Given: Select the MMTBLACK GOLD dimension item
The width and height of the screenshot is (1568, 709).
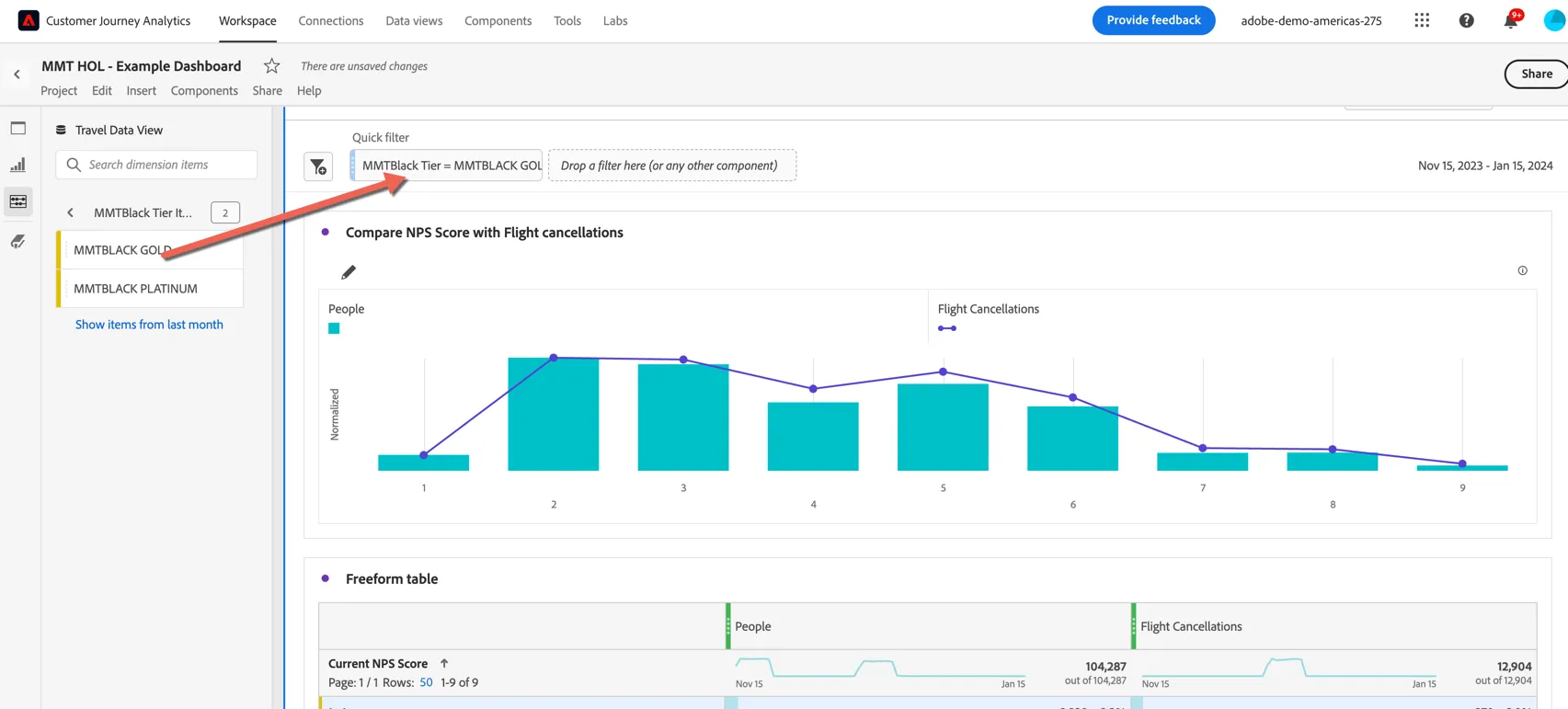Looking at the screenshot, I should (x=151, y=250).
